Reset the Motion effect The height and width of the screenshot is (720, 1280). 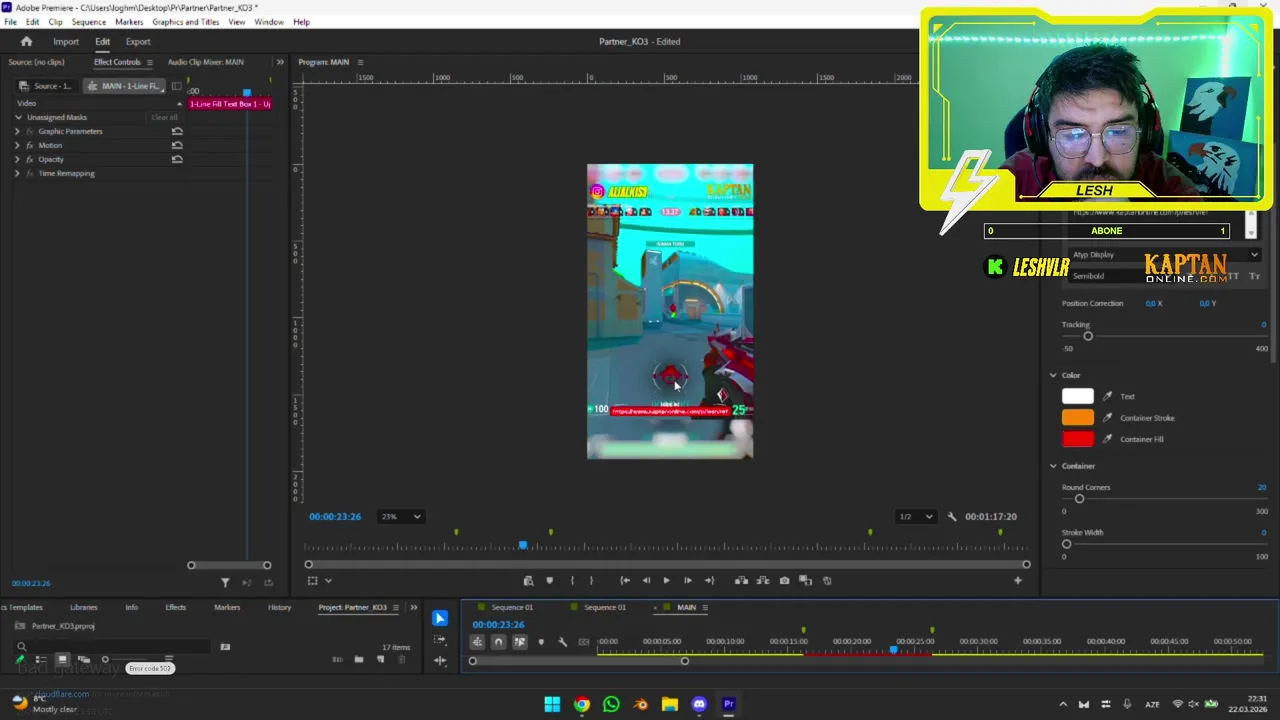click(177, 145)
